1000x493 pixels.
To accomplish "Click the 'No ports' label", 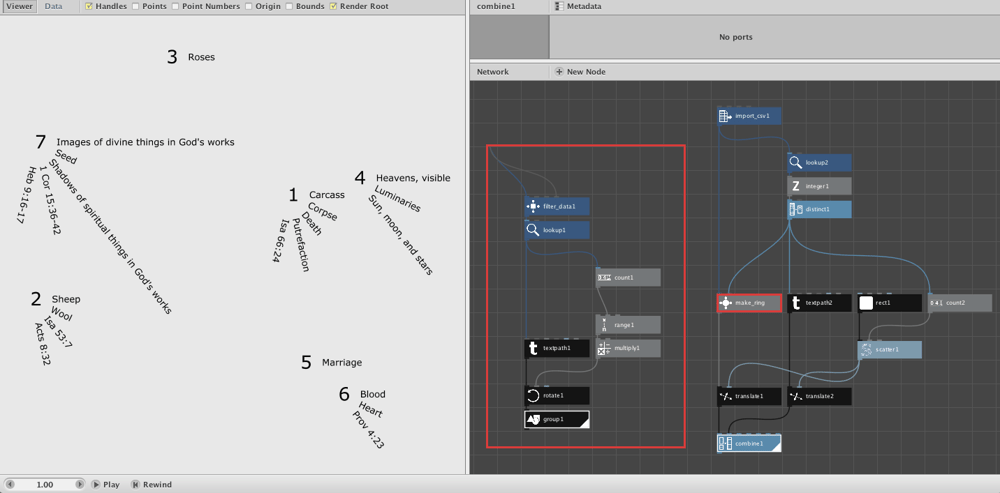I will click(735, 37).
